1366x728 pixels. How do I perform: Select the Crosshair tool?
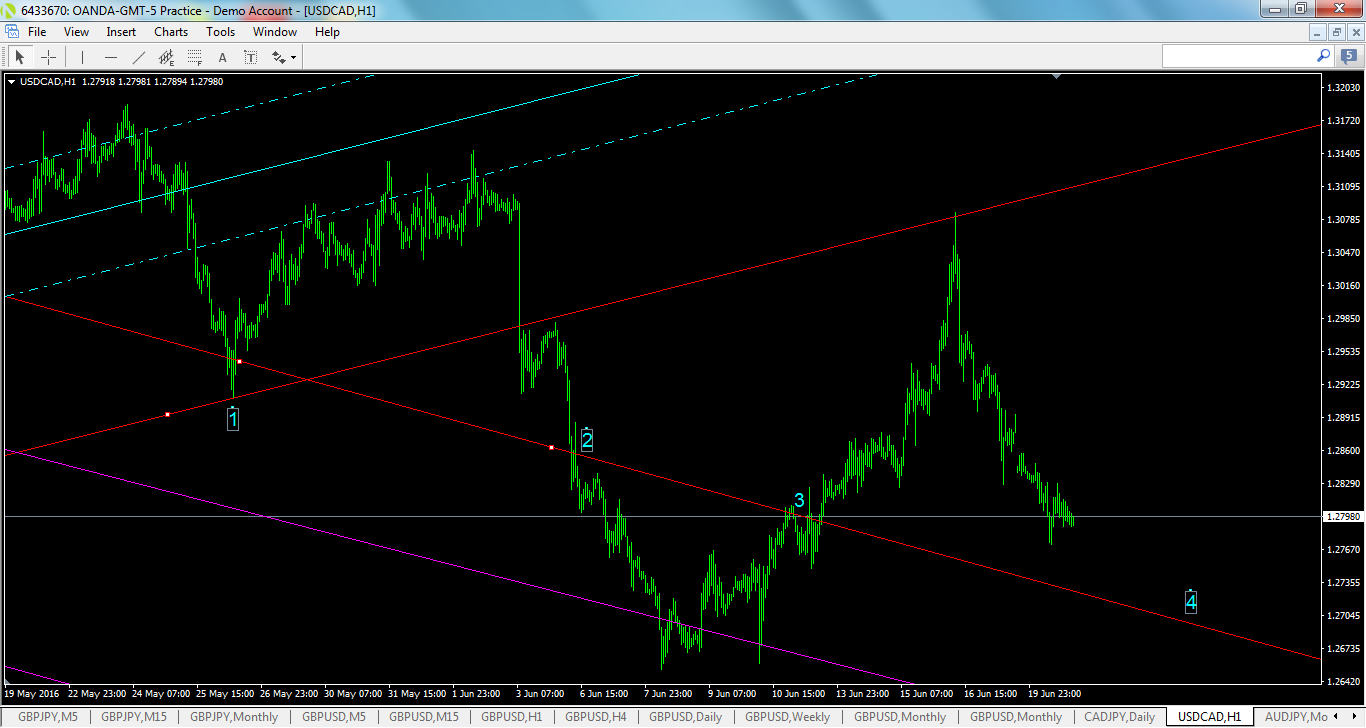[x=48, y=57]
